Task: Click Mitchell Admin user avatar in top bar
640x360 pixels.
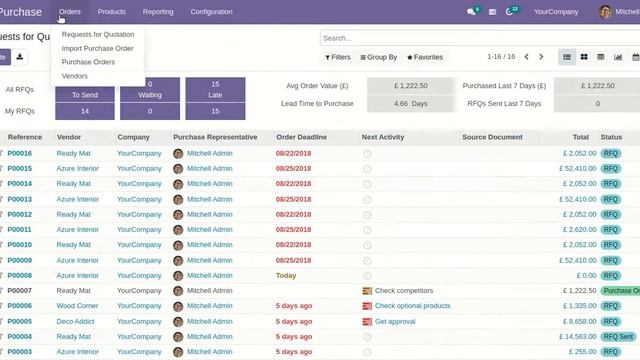Action: point(605,12)
